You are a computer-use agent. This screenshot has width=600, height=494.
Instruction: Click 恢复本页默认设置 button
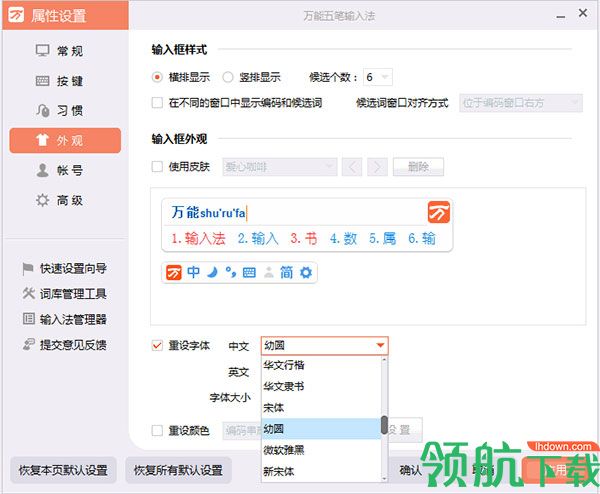point(63,470)
